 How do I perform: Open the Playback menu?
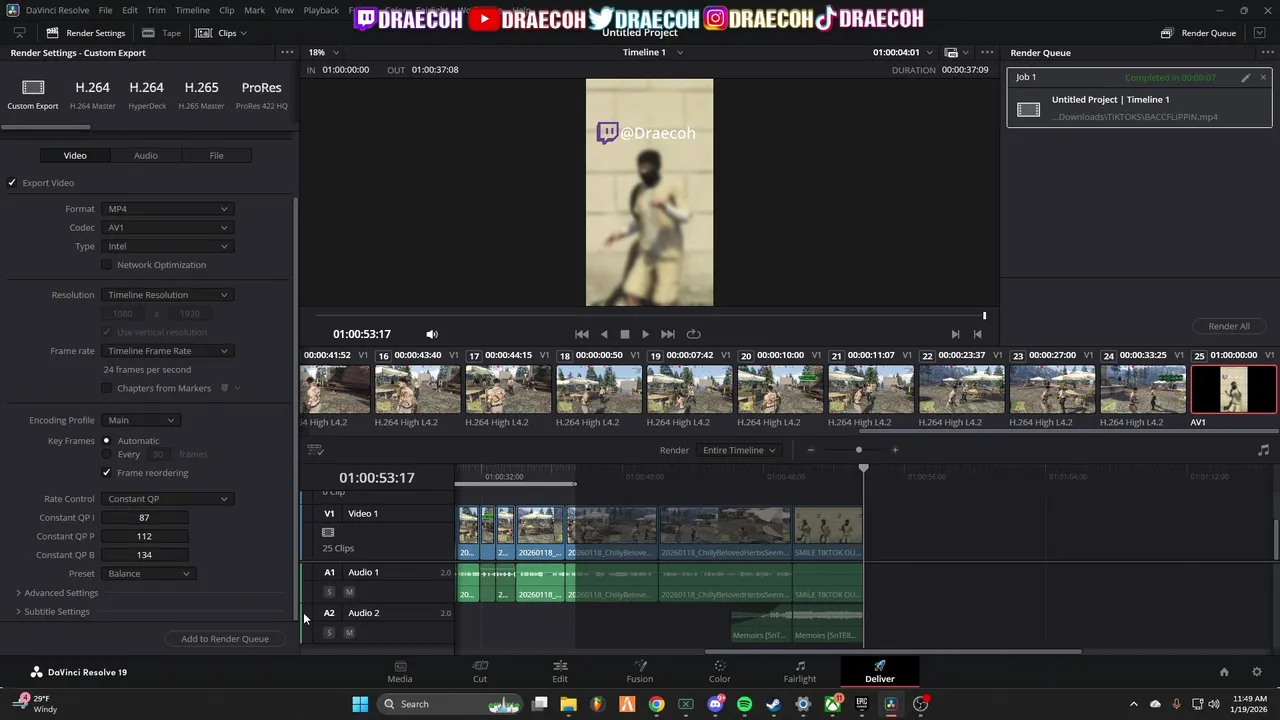click(321, 10)
